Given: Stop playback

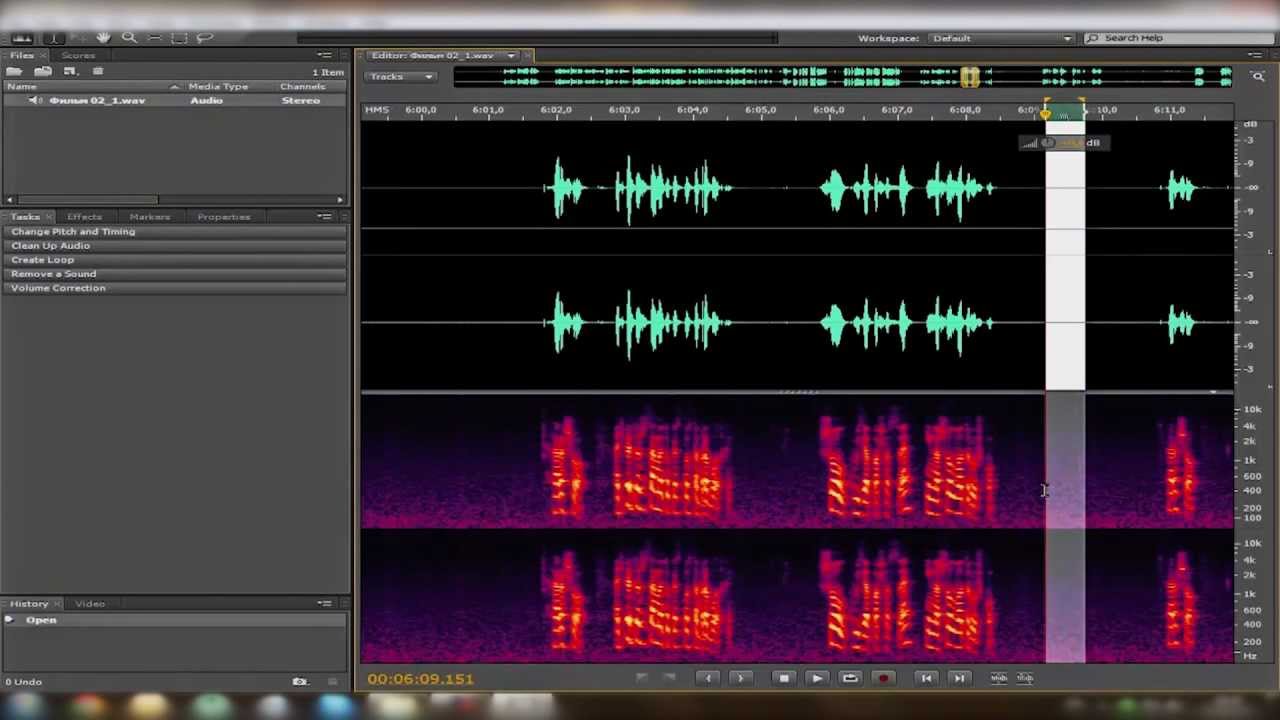Looking at the screenshot, I should click(x=784, y=678).
